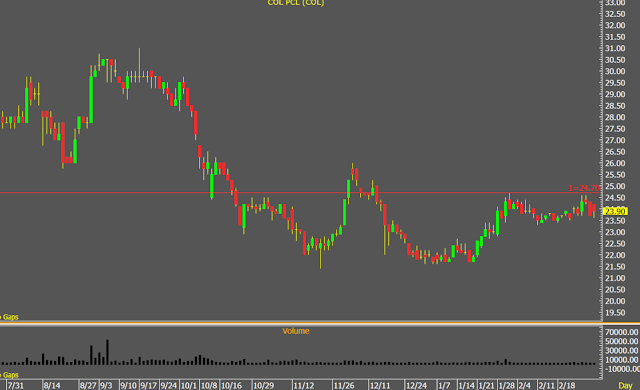Click the 26.00 price axis label
This screenshot has height=390, width=640.
pyautogui.click(x=615, y=163)
